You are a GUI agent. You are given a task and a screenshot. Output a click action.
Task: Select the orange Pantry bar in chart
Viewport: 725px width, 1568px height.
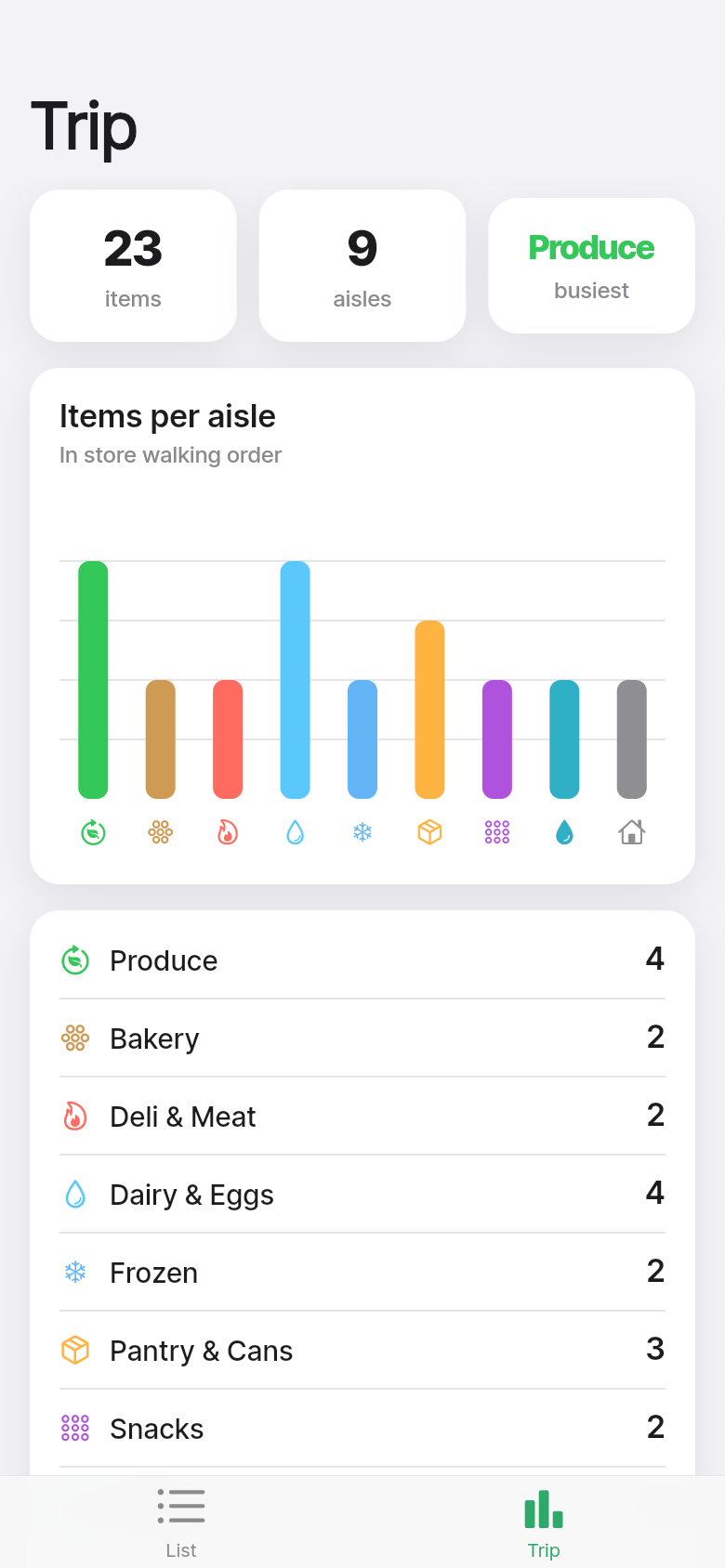[429, 710]
